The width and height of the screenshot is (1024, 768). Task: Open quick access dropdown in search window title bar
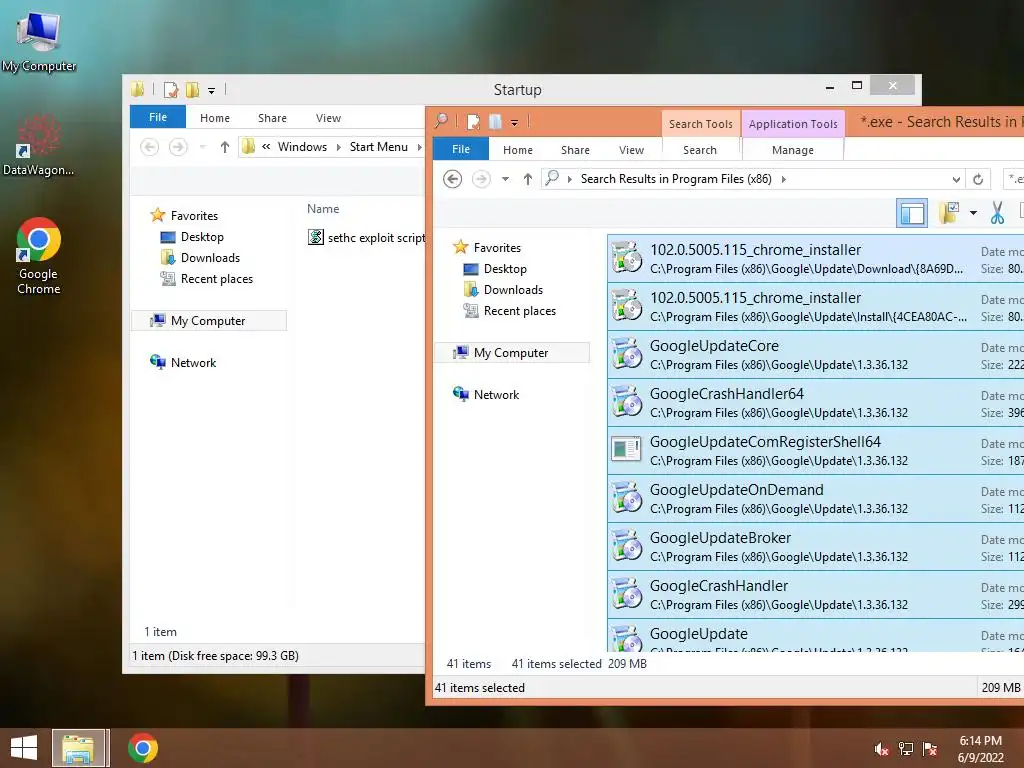coord(515,123)
